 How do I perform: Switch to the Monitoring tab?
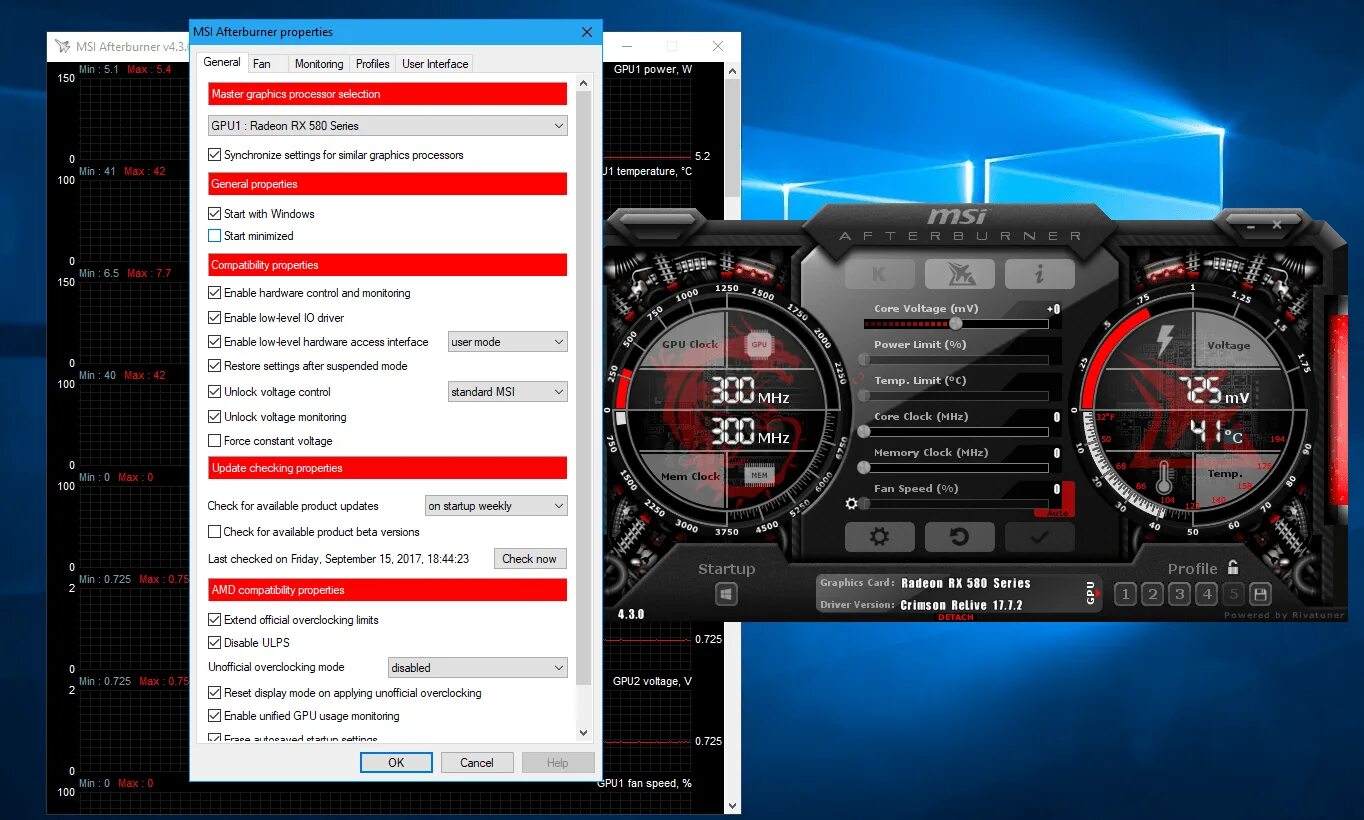[x=319, y=64]
